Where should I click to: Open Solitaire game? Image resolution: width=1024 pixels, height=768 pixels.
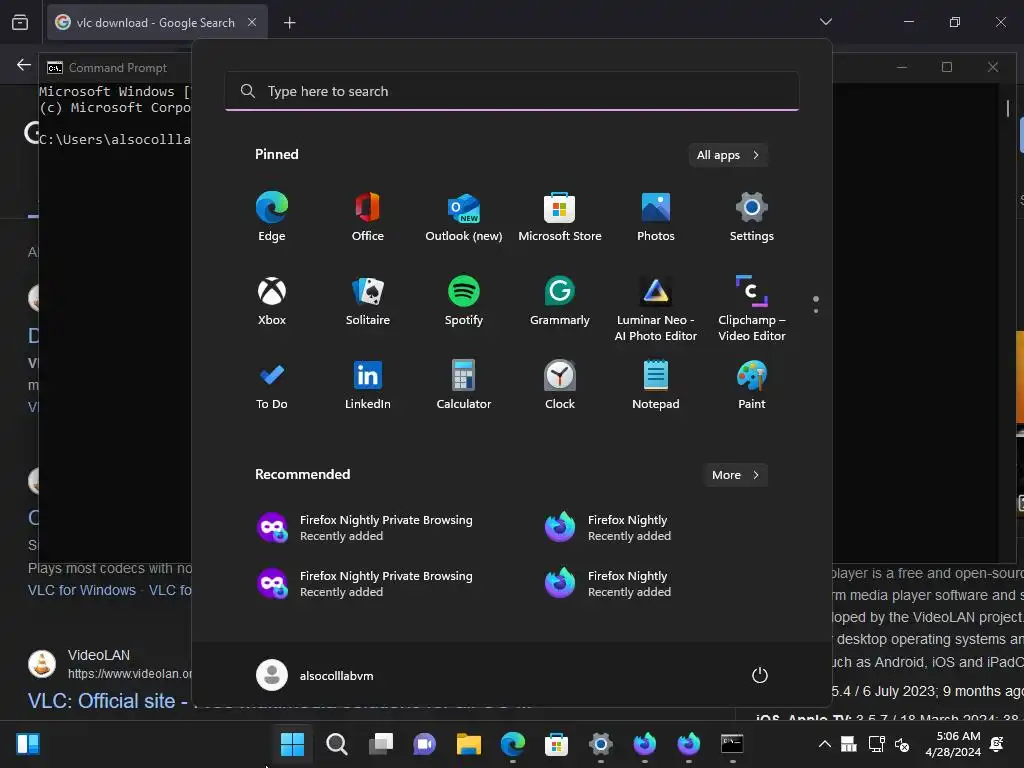(x=368, y=301)
